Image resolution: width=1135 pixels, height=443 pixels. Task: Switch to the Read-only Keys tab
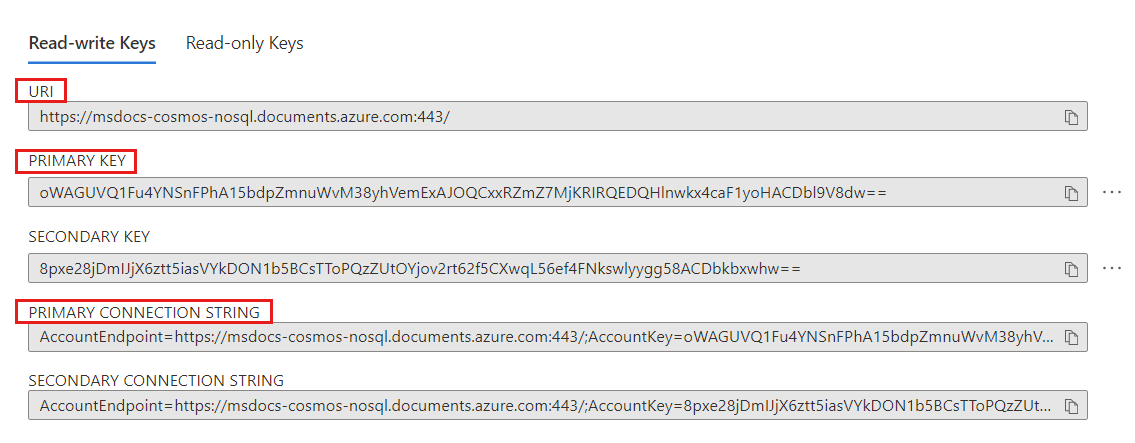(244, 43)
